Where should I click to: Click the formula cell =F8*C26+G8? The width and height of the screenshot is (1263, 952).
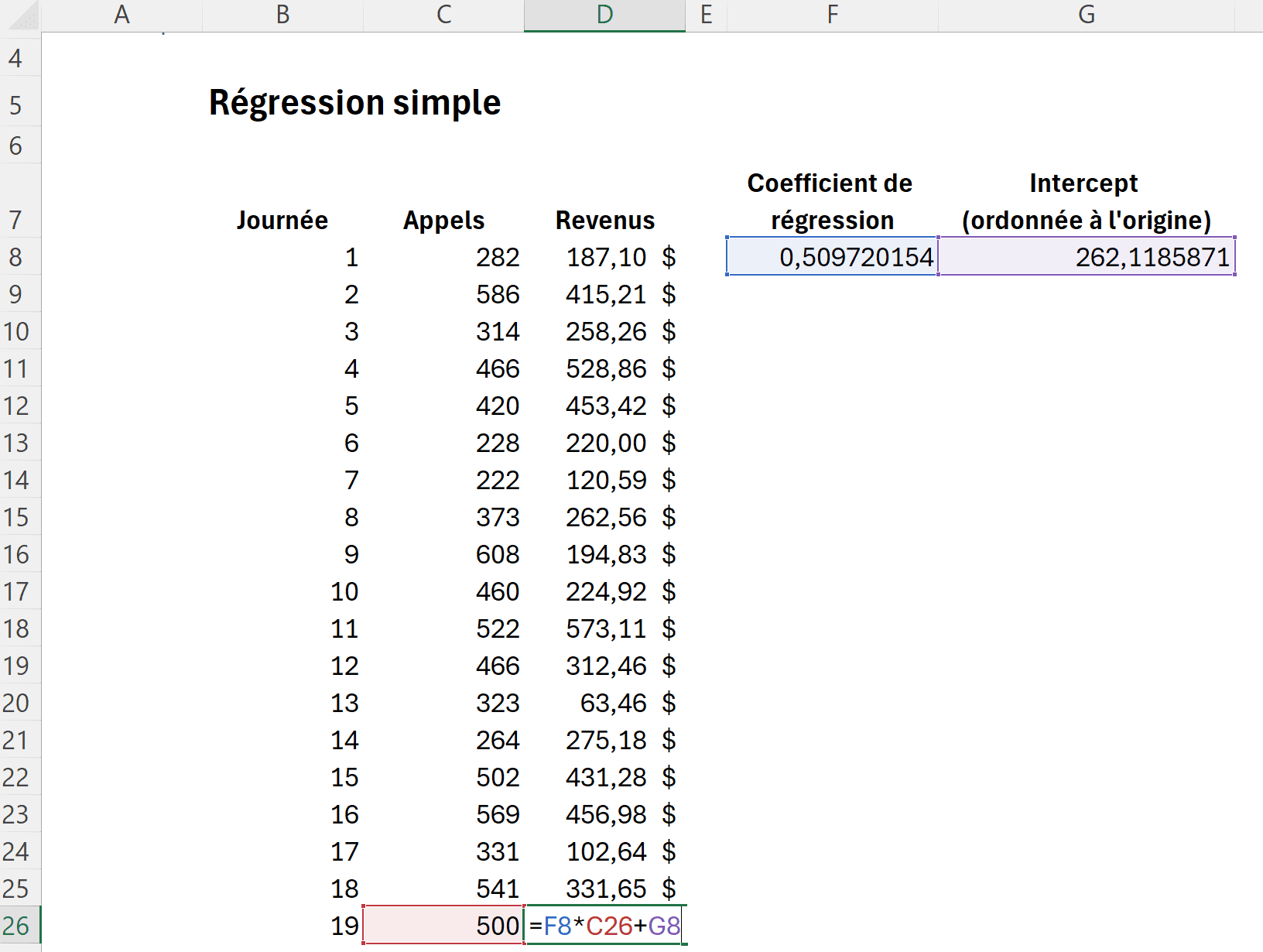(604, 926)
